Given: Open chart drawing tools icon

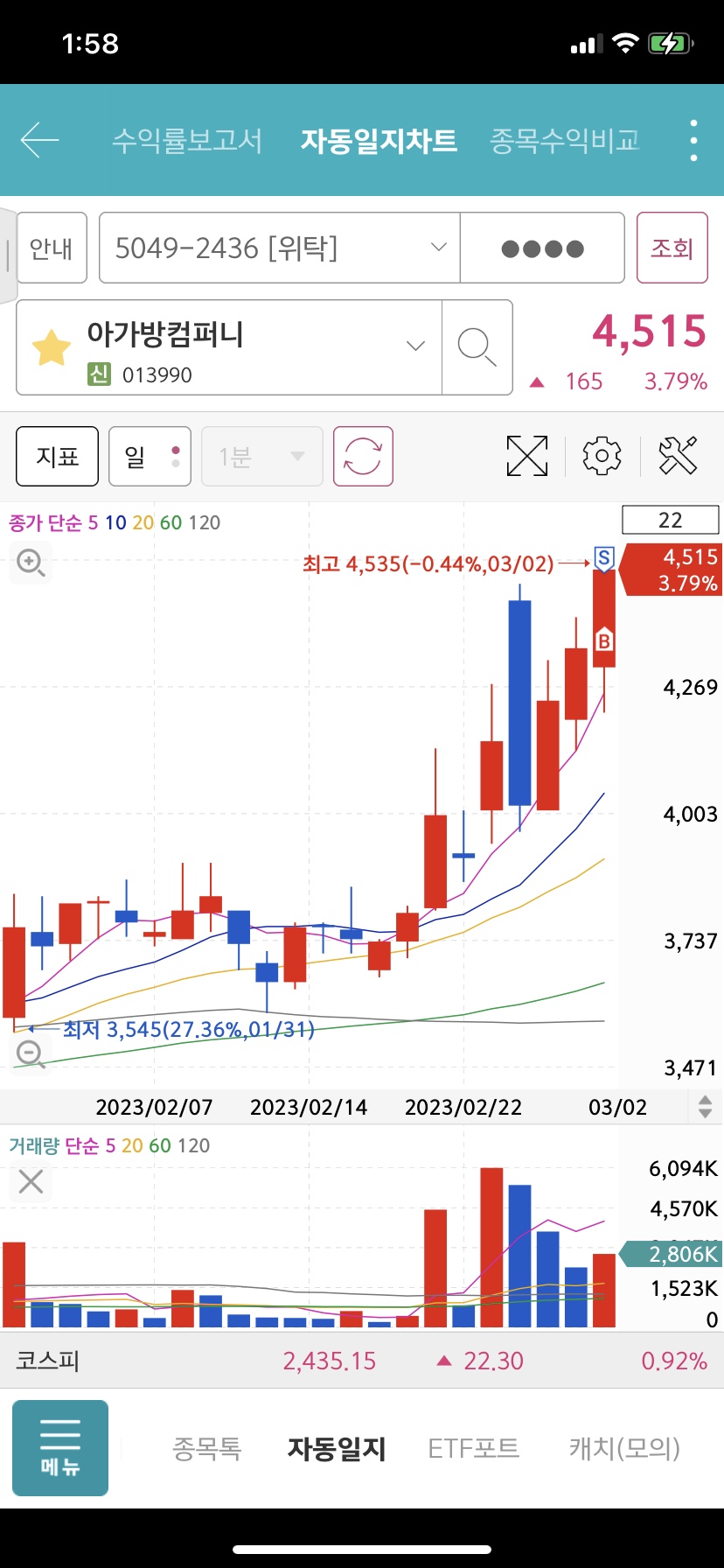Looking at the screenshot, I should (678, 456).
